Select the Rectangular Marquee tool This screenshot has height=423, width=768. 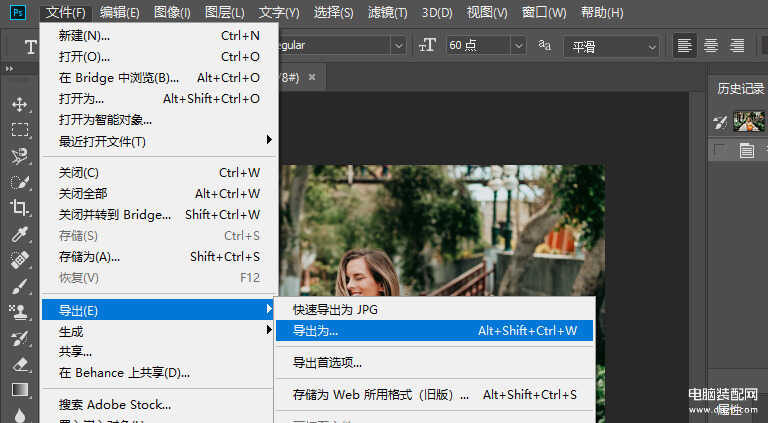pos(19,130)
